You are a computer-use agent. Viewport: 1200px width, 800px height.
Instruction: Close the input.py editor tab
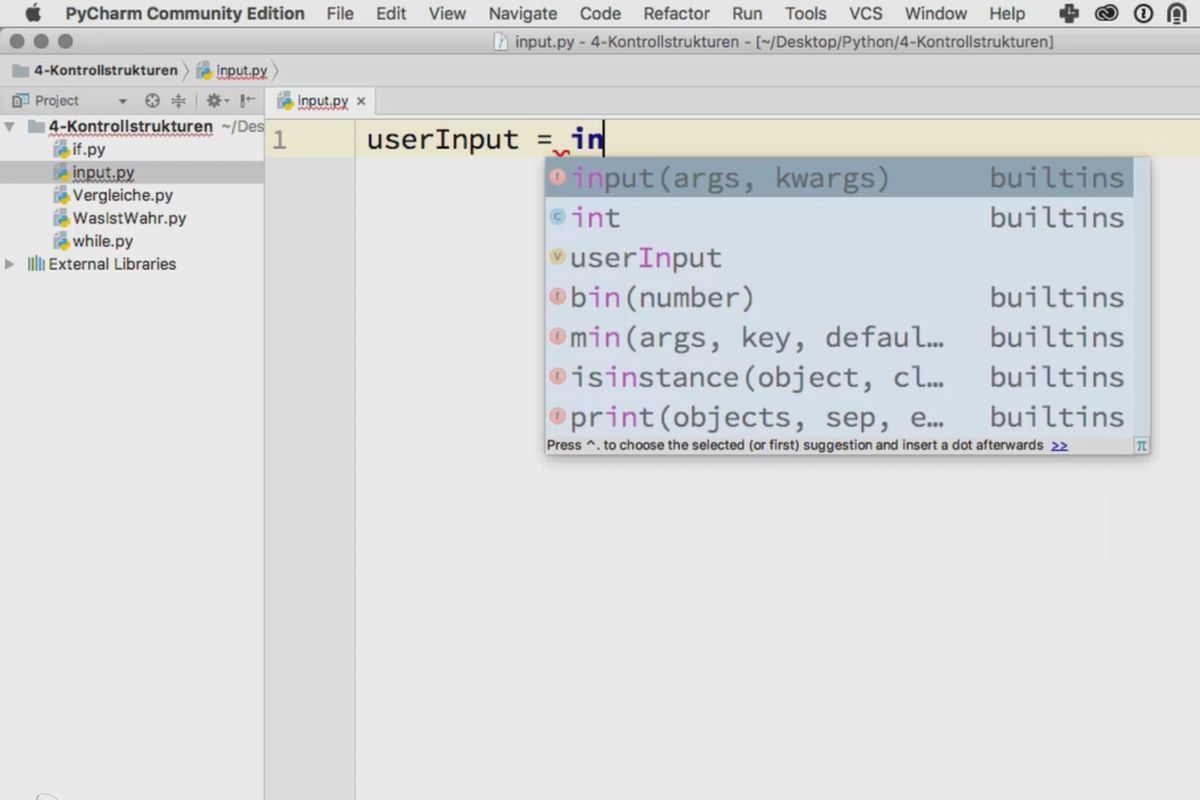361,101
